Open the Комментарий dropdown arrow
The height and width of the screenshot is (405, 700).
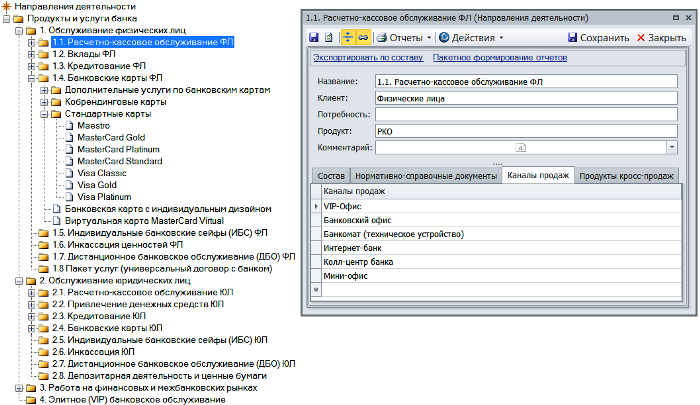pos(672,147)
